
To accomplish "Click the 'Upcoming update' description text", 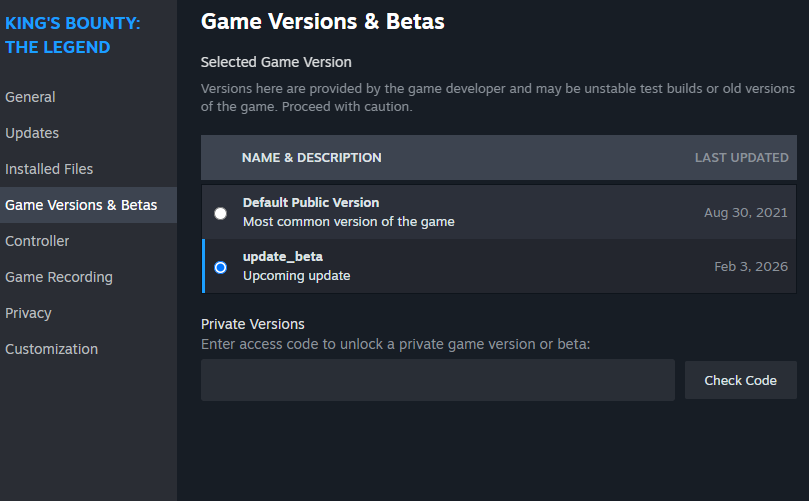I will point(296,276).
